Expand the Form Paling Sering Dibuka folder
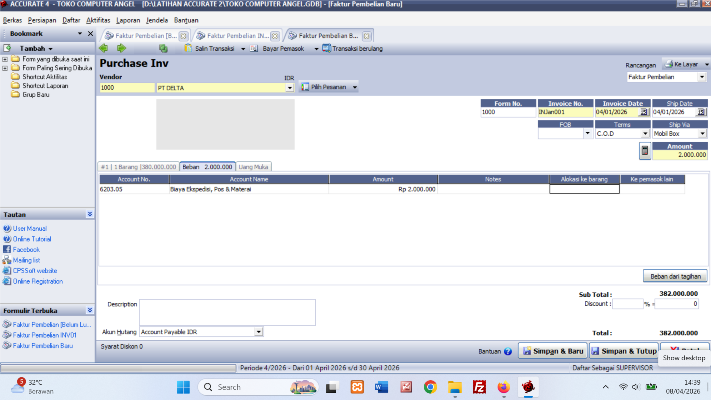Image resolution: width=711 pixels, height=400 pixels. (5, 68)
